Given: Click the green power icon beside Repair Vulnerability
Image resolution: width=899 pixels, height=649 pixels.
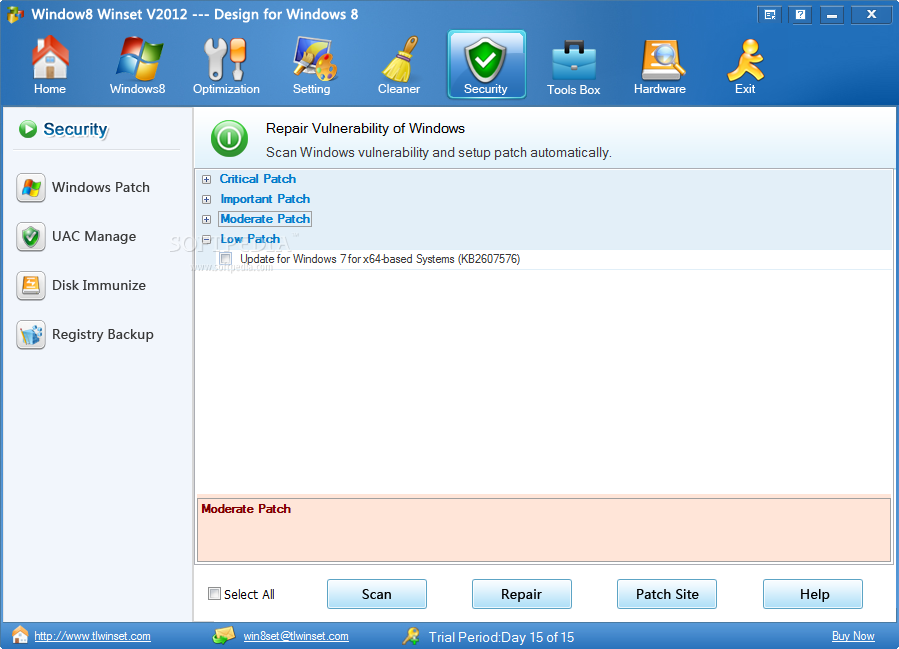Looking at the screenshot, I should pyautogui.click(x=229, y=138).
